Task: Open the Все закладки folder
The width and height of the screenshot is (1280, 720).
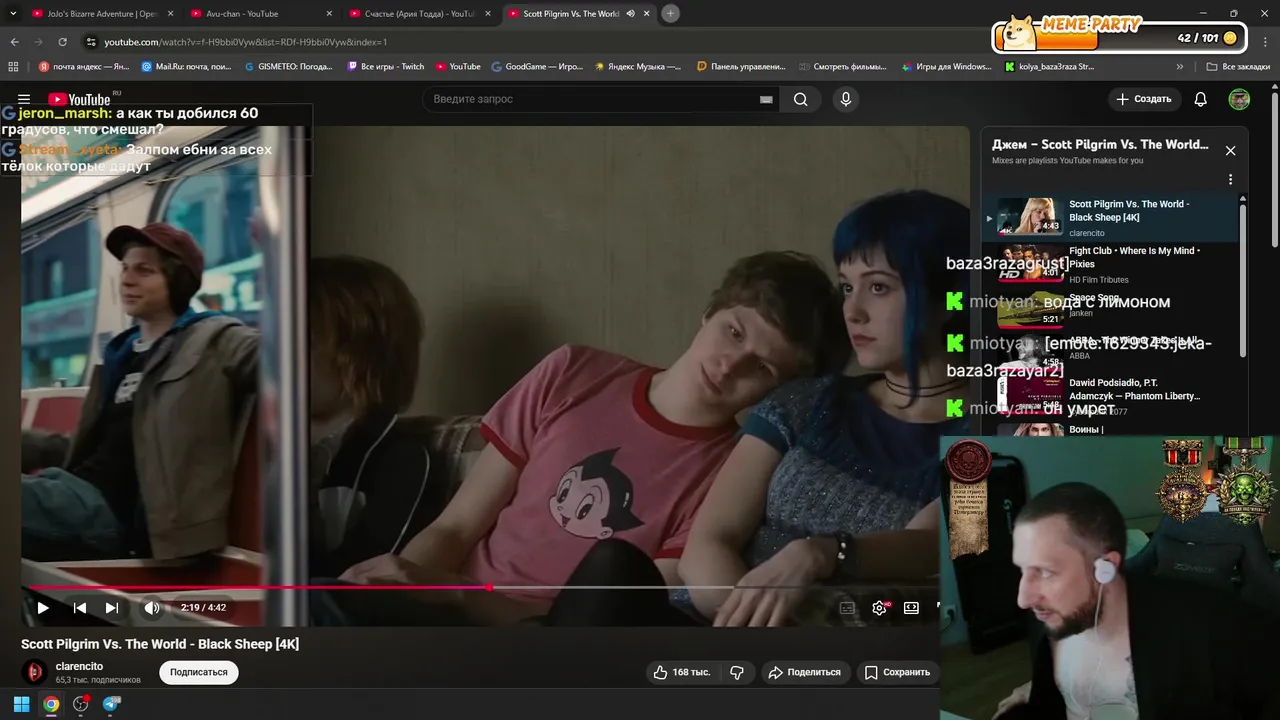Action: (x=1238, y=67)
